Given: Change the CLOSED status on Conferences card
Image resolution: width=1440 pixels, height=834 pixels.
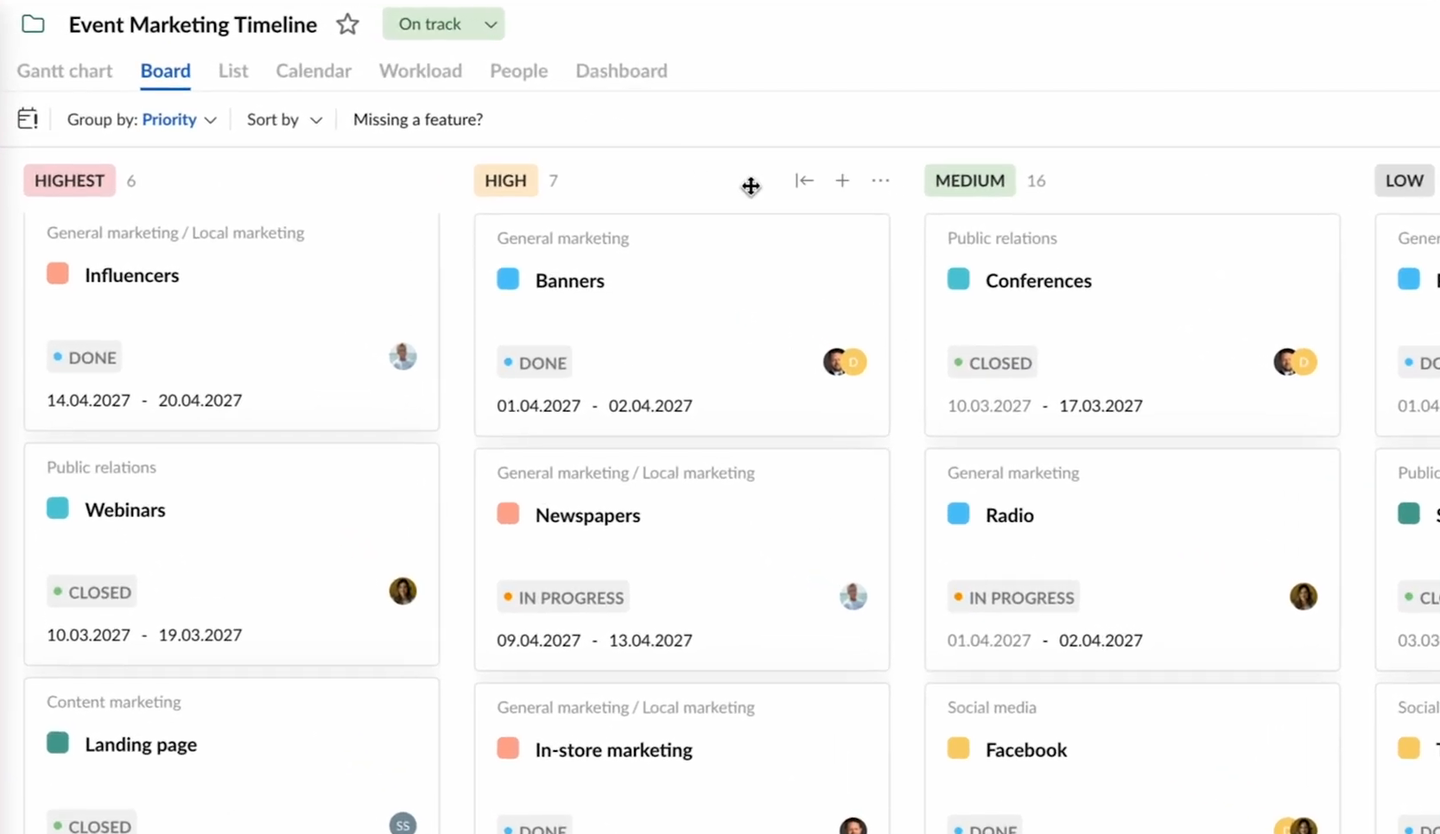Looking at the screenshot, I should tap(992, 363).
